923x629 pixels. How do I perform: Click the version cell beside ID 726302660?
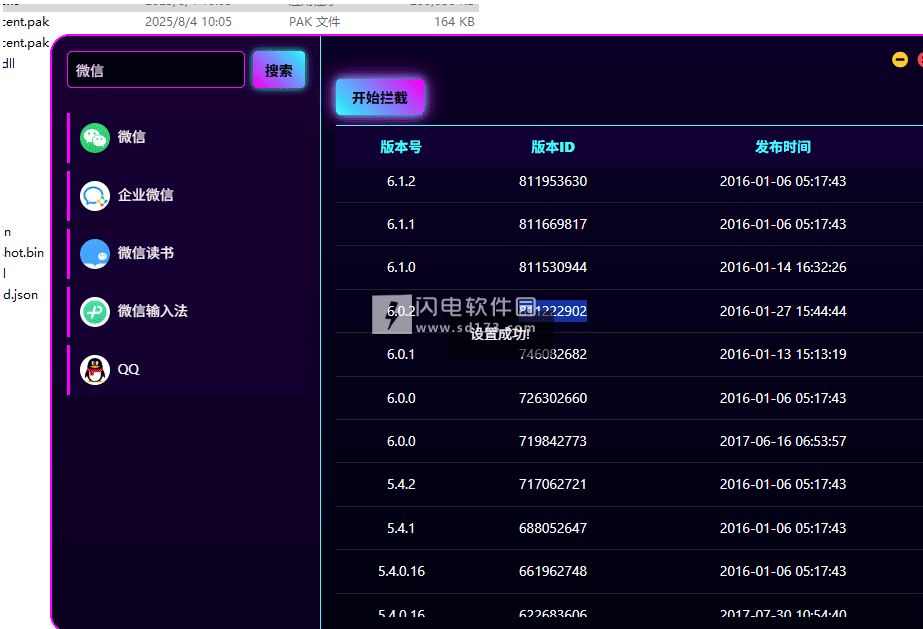tap(401, 398)
